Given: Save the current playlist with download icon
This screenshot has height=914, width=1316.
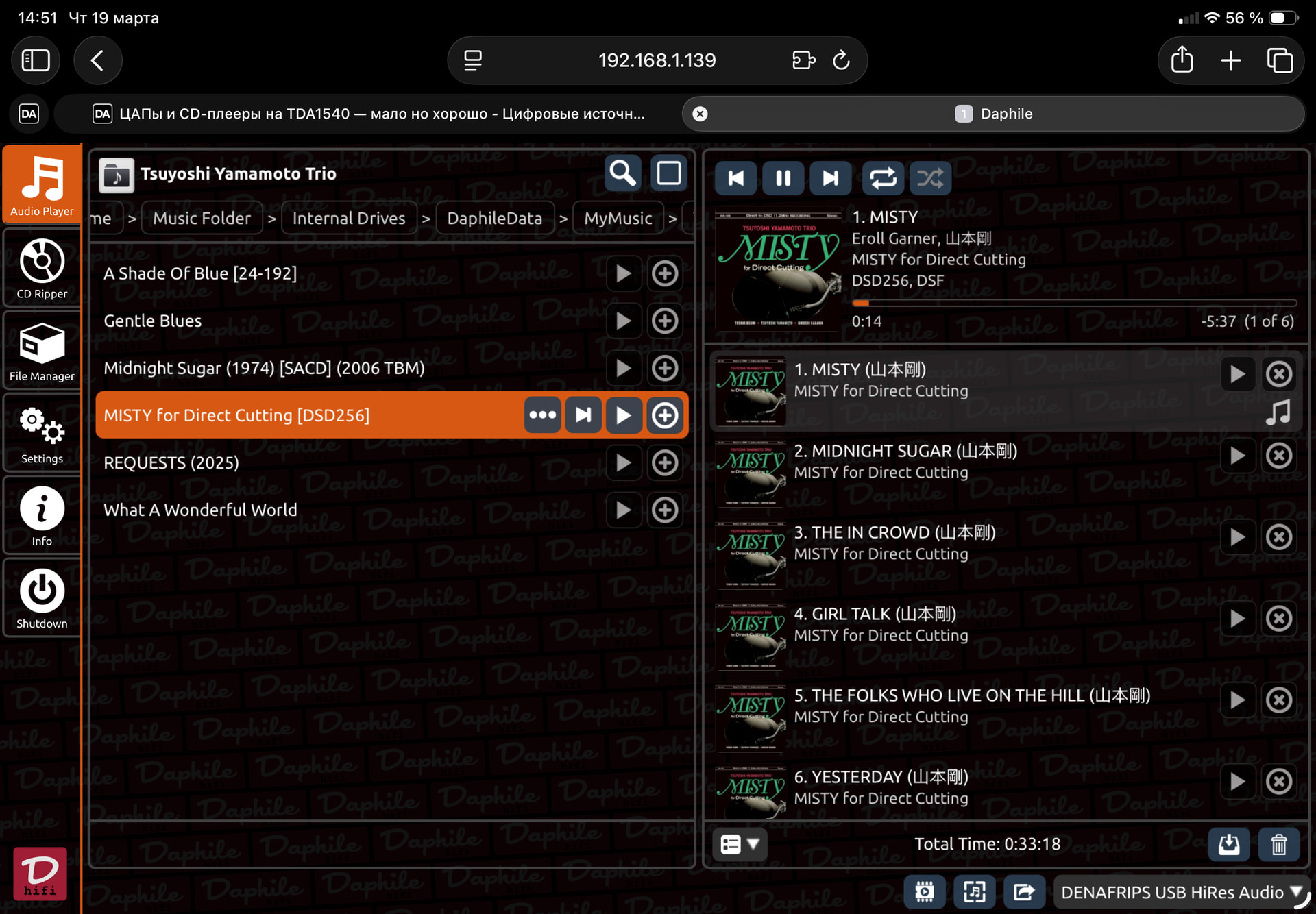Looking at the screenshot, I should [1228, 844].
